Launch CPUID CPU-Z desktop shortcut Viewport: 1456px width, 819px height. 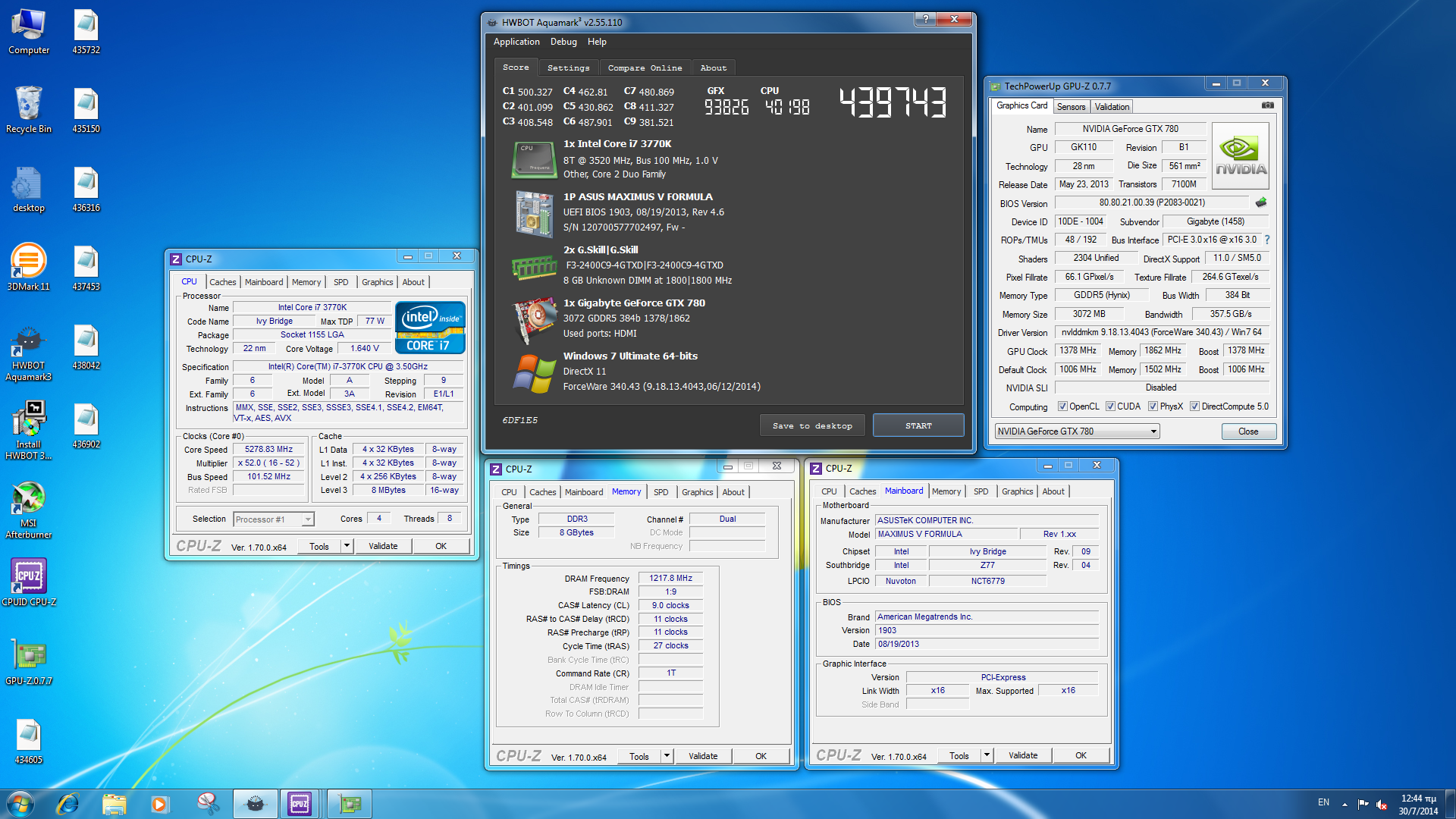coord(29,582)
